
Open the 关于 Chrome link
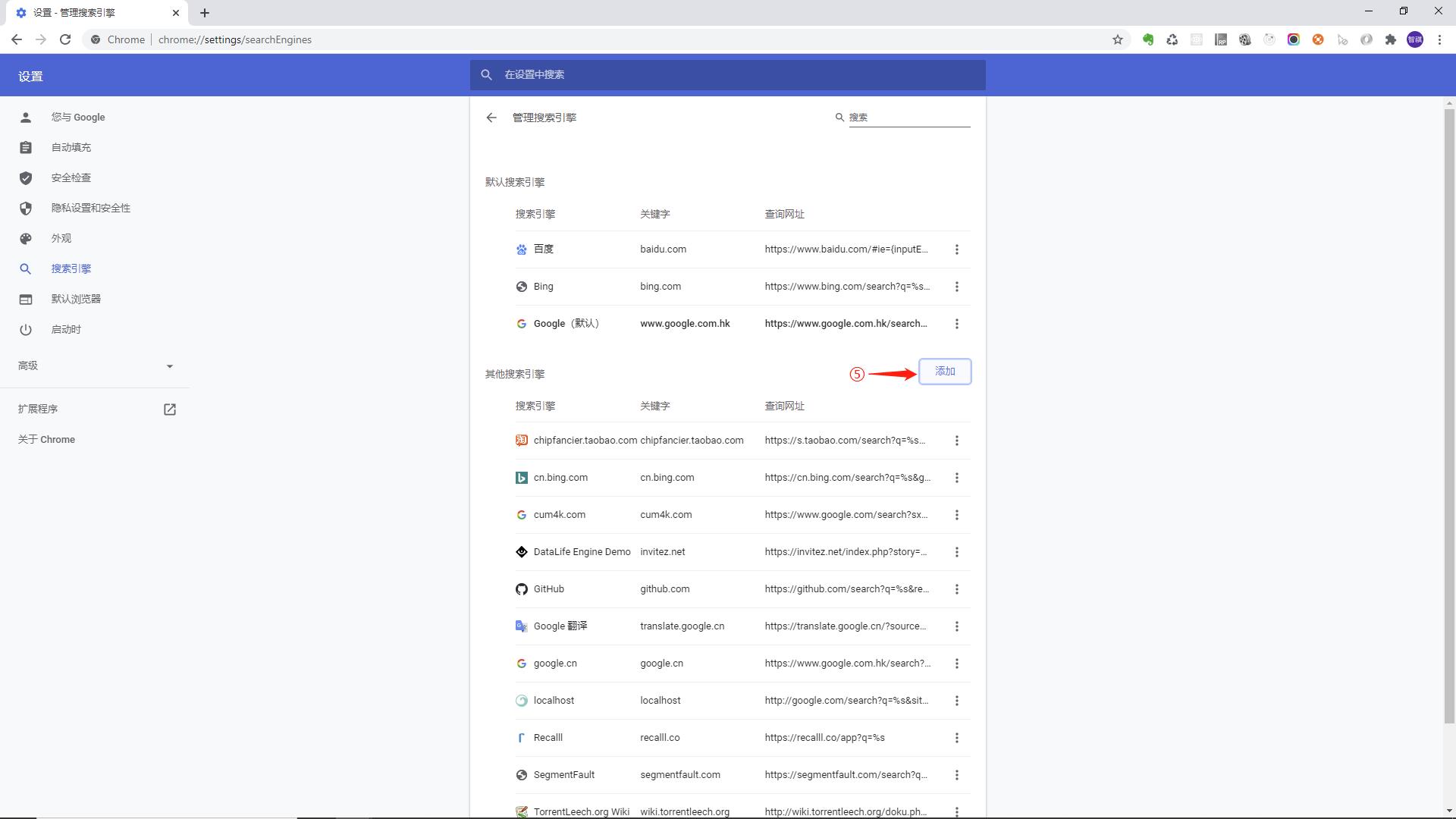46,440
